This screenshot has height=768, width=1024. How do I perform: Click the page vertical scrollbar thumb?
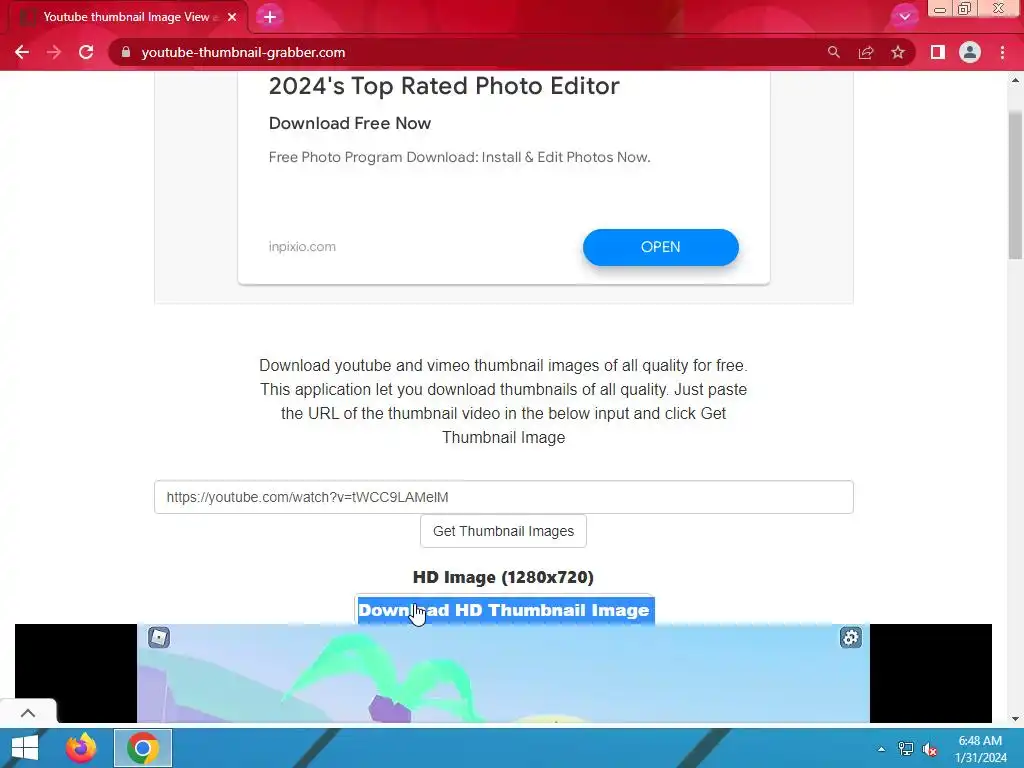(x=1015, y=185)
